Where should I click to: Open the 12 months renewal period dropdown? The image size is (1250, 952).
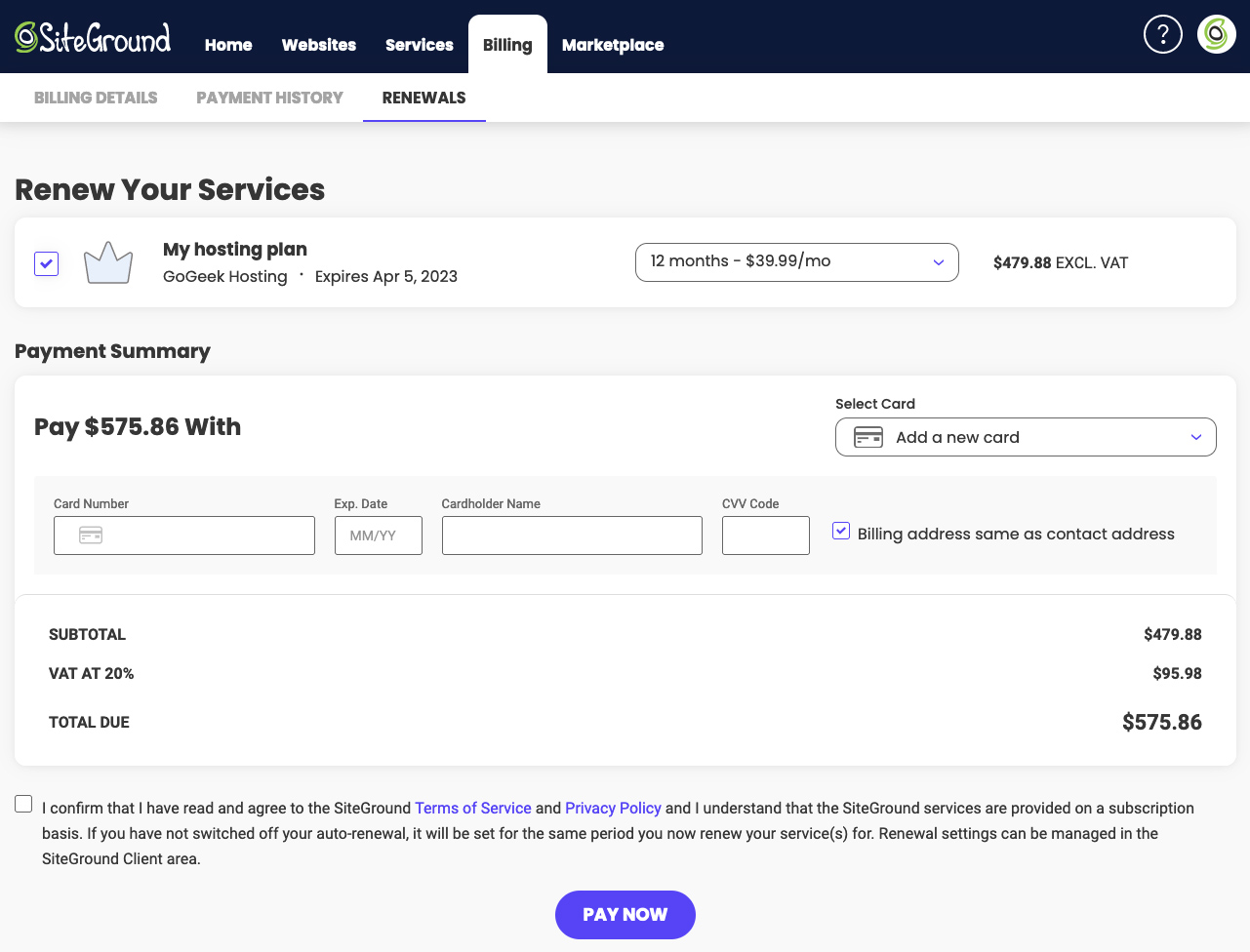click(796, 262)
